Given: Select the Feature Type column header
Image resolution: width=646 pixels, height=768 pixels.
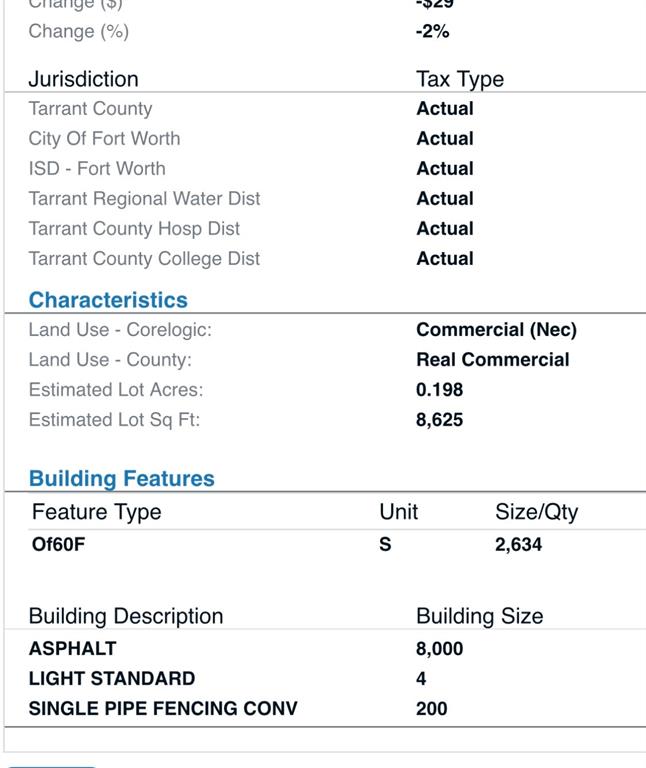Looking at the screenshot, I should (x=96, y=512).
